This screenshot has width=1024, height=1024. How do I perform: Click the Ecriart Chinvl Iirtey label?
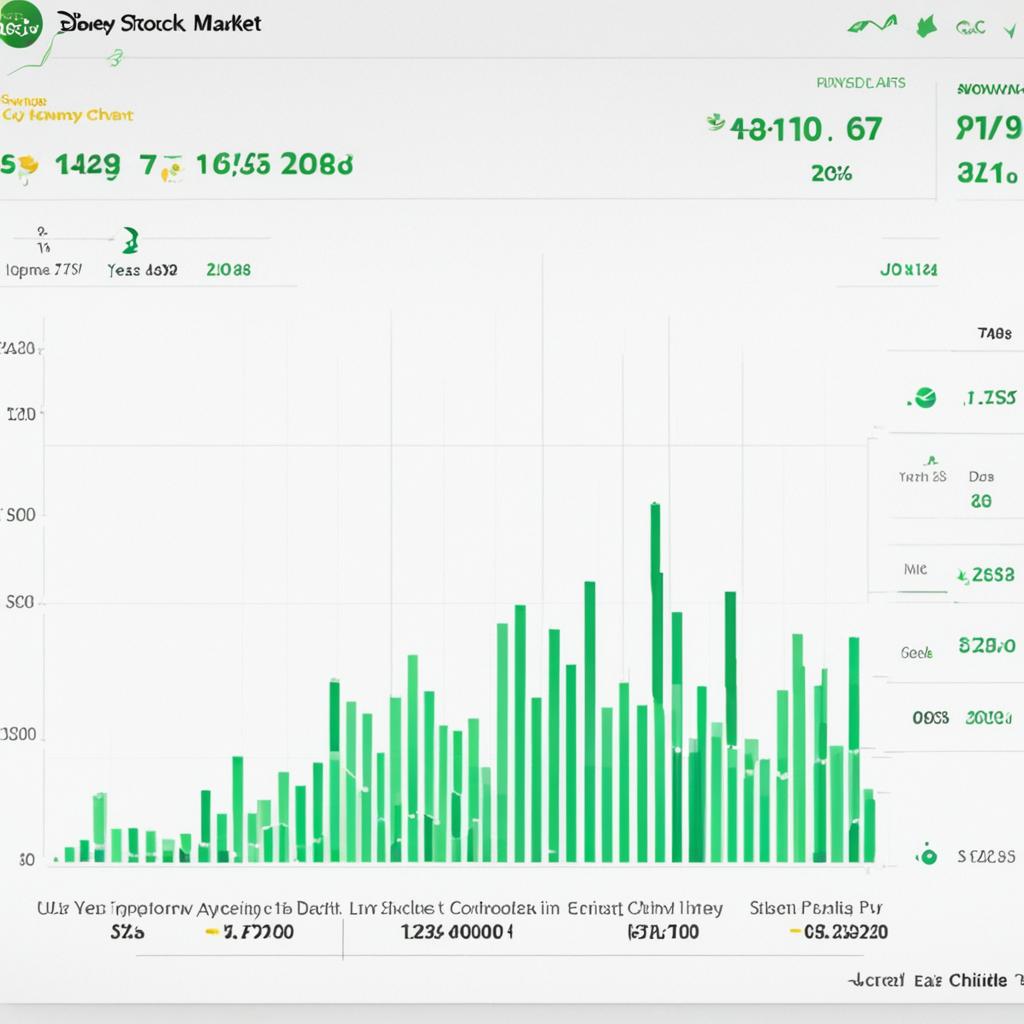(645, 908)
